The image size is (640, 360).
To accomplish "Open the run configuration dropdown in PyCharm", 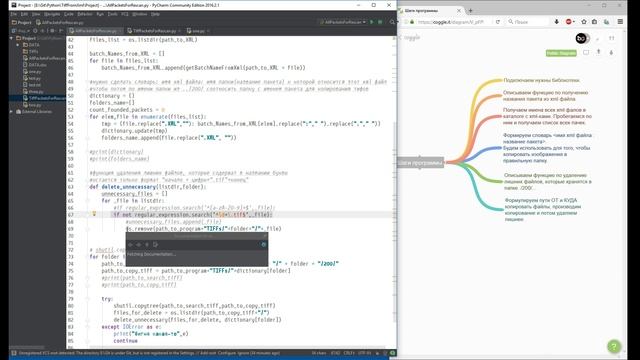I will click(342, 22).
